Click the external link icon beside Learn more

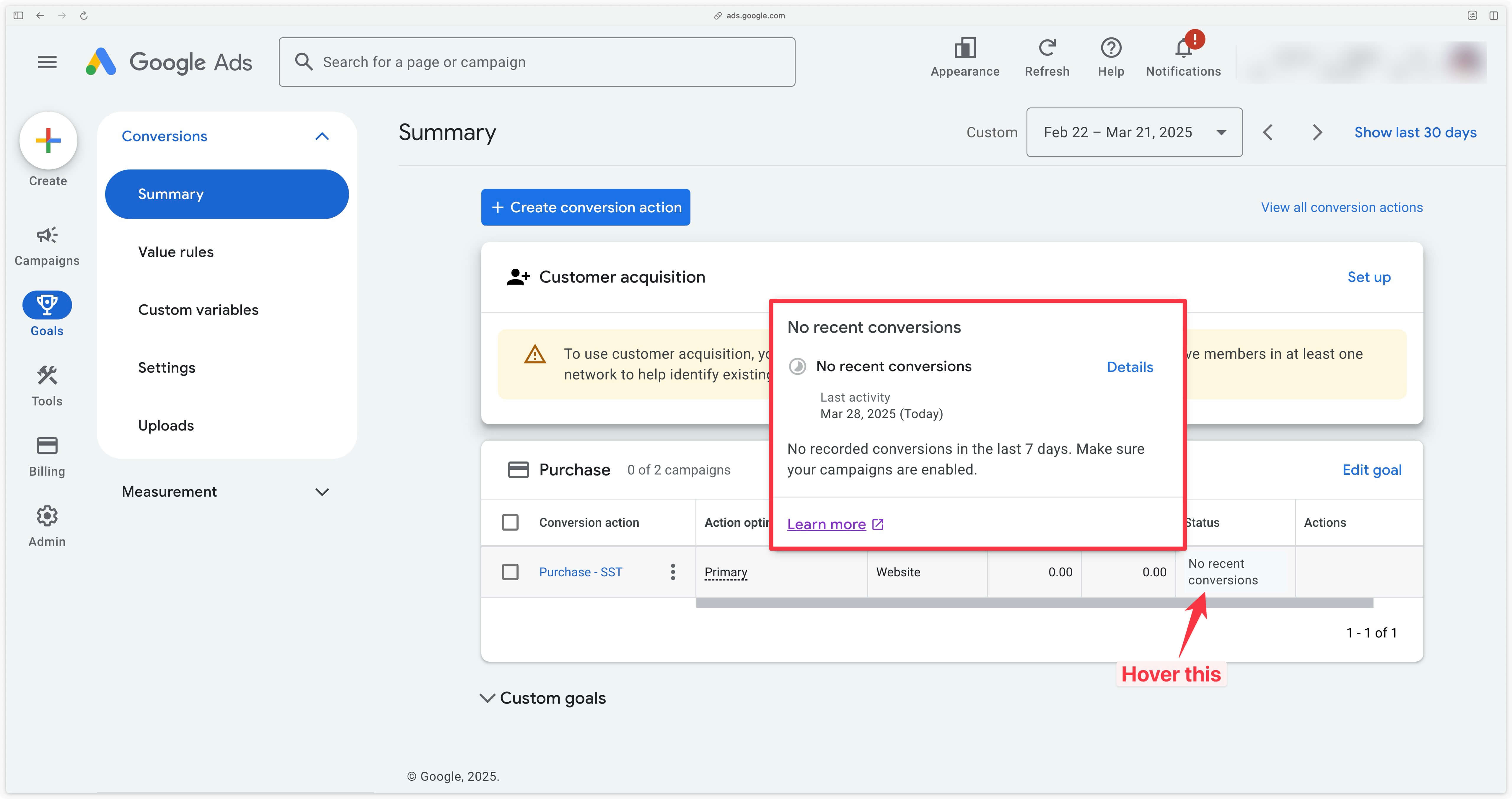pos(877,524)
